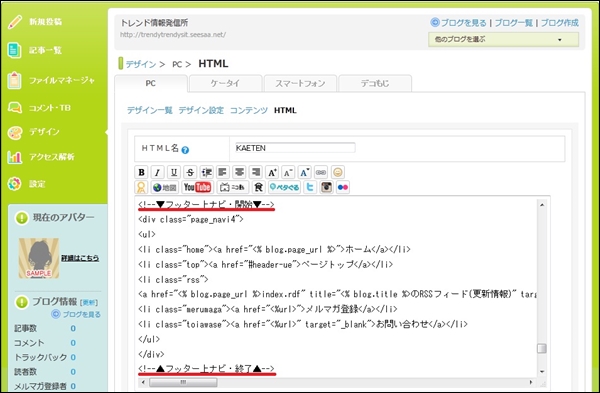Open the デザイン設定 link
The height and width of the screenshot is (393, 600).
201,111
